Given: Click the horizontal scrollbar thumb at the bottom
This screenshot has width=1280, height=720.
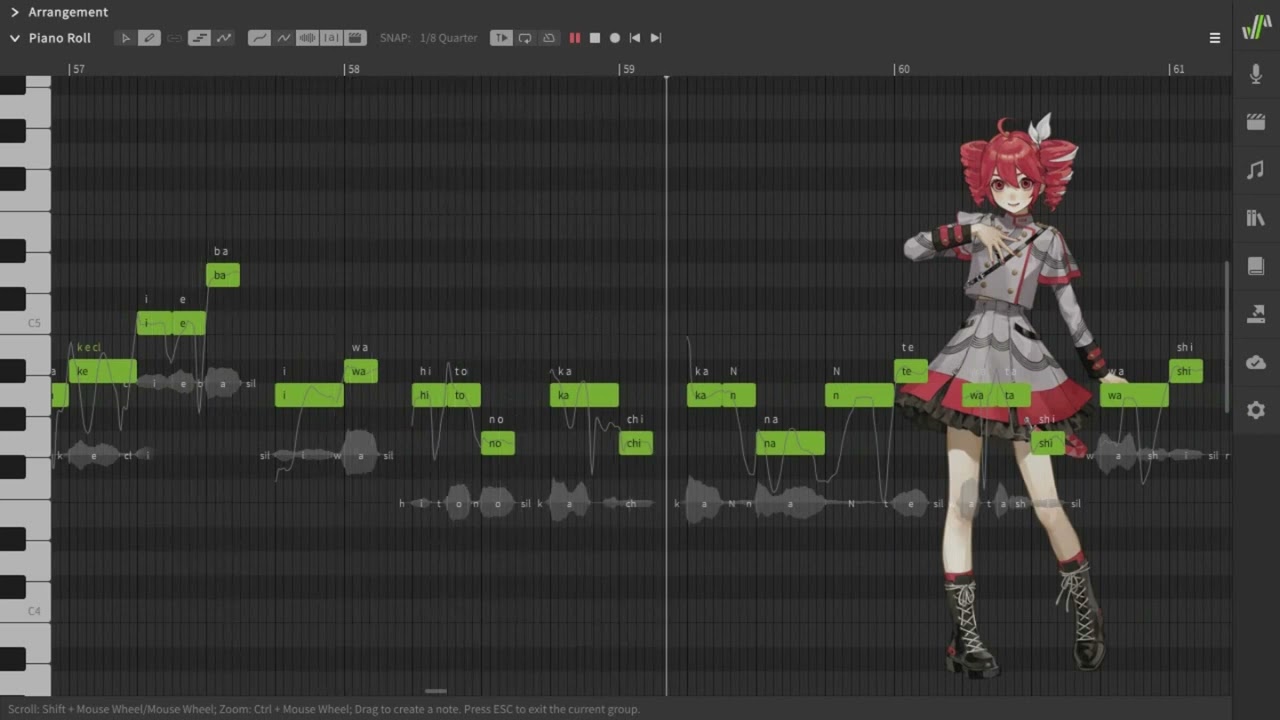Looking at the screenshot, I should (435, 690).
